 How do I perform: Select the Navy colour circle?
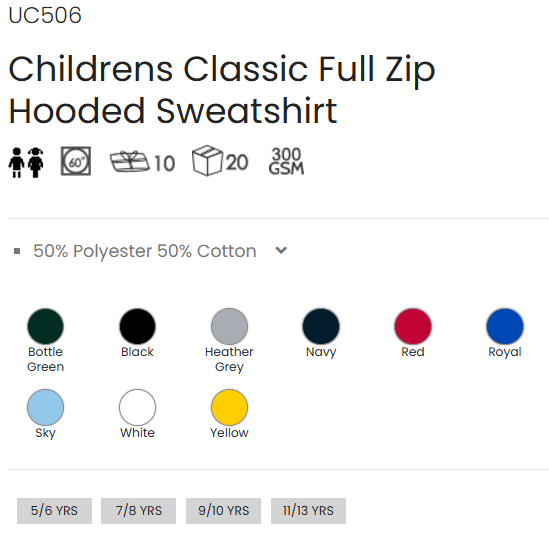click(x=321, y=326)
